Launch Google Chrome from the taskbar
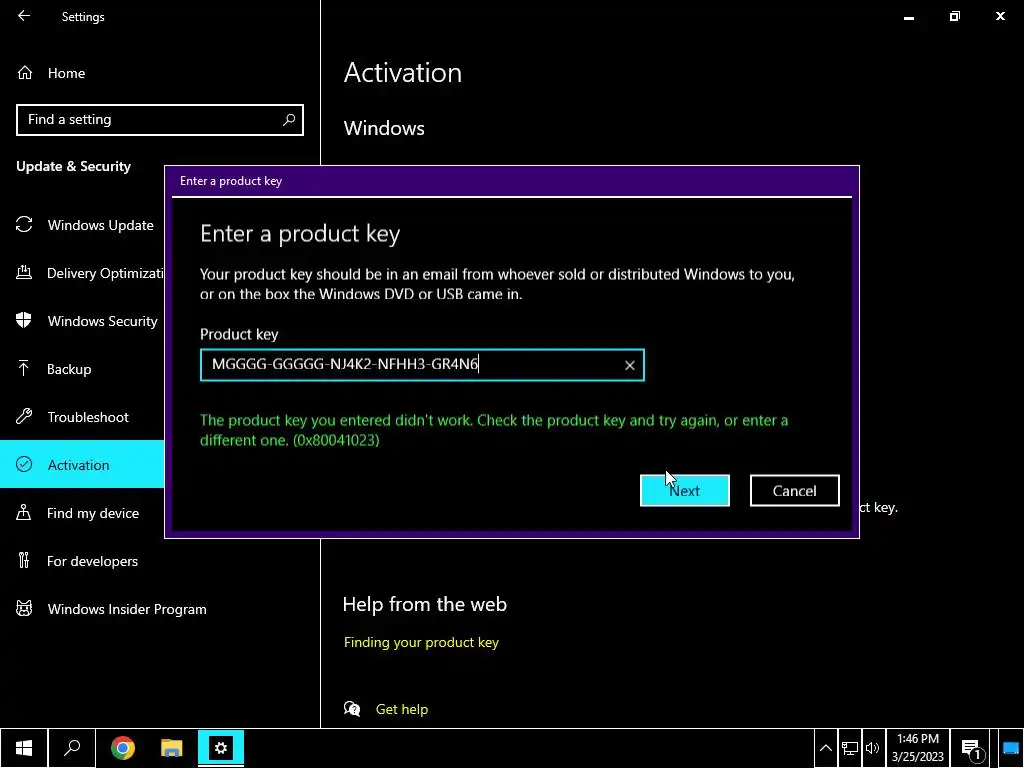Image resolution: width=1024 pixels, height=768 pixels. [x=123, y=748]
